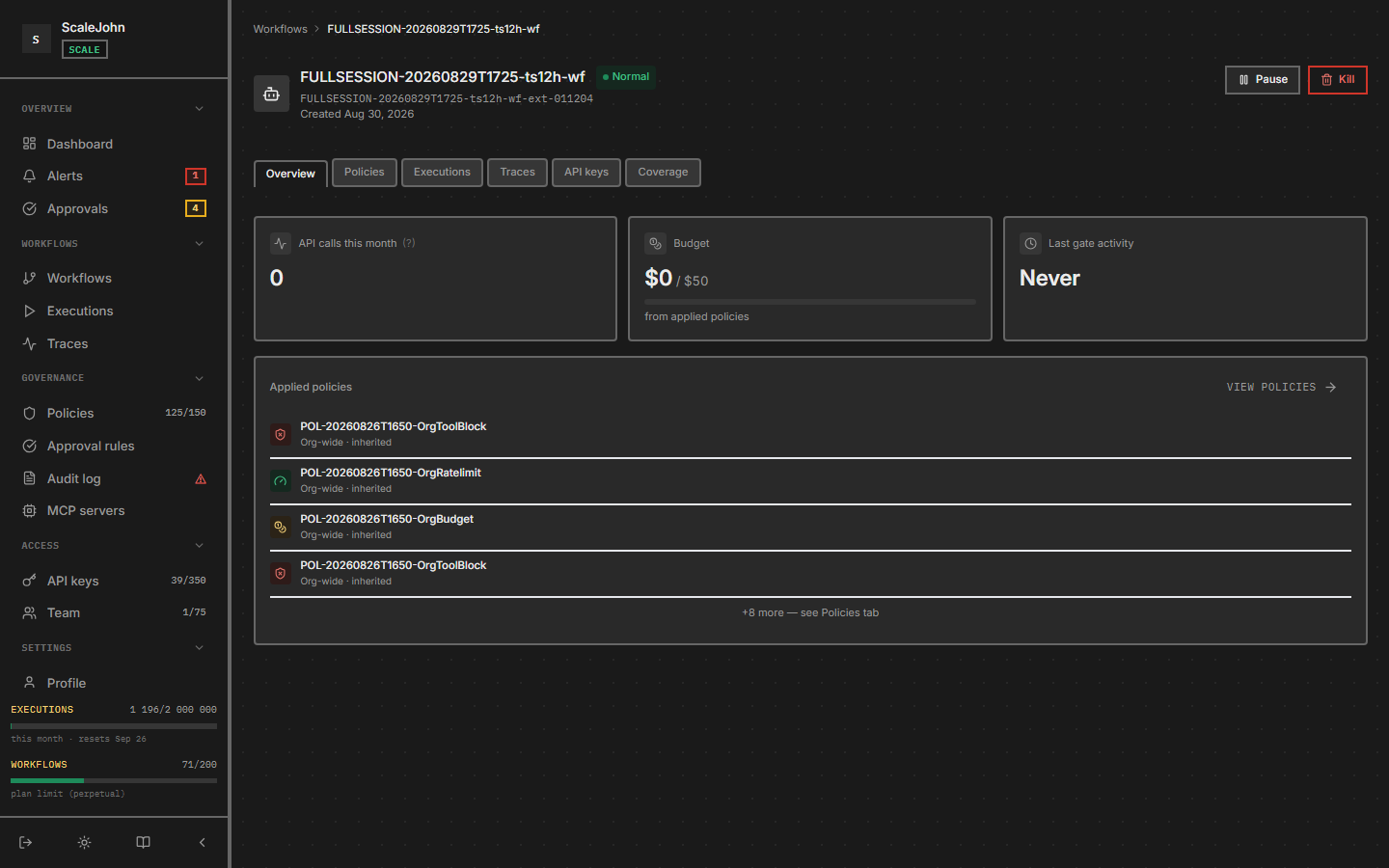Toggle the light/dark theme sun icon
Image resolution: width=1389 pixels, height=868 pixels.
coord(85,842)
